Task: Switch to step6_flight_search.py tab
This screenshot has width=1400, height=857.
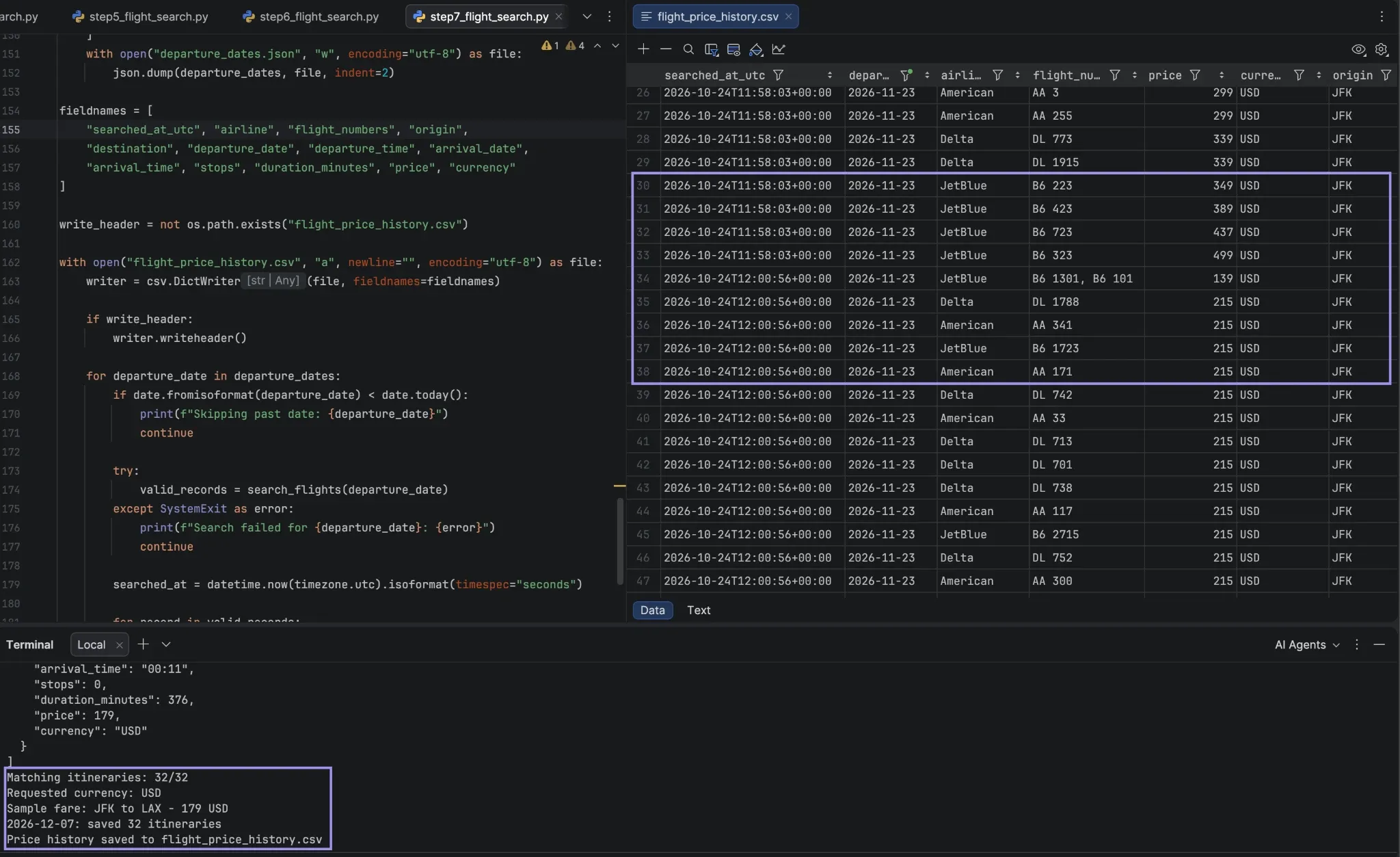Action: [x=310, y=16]
